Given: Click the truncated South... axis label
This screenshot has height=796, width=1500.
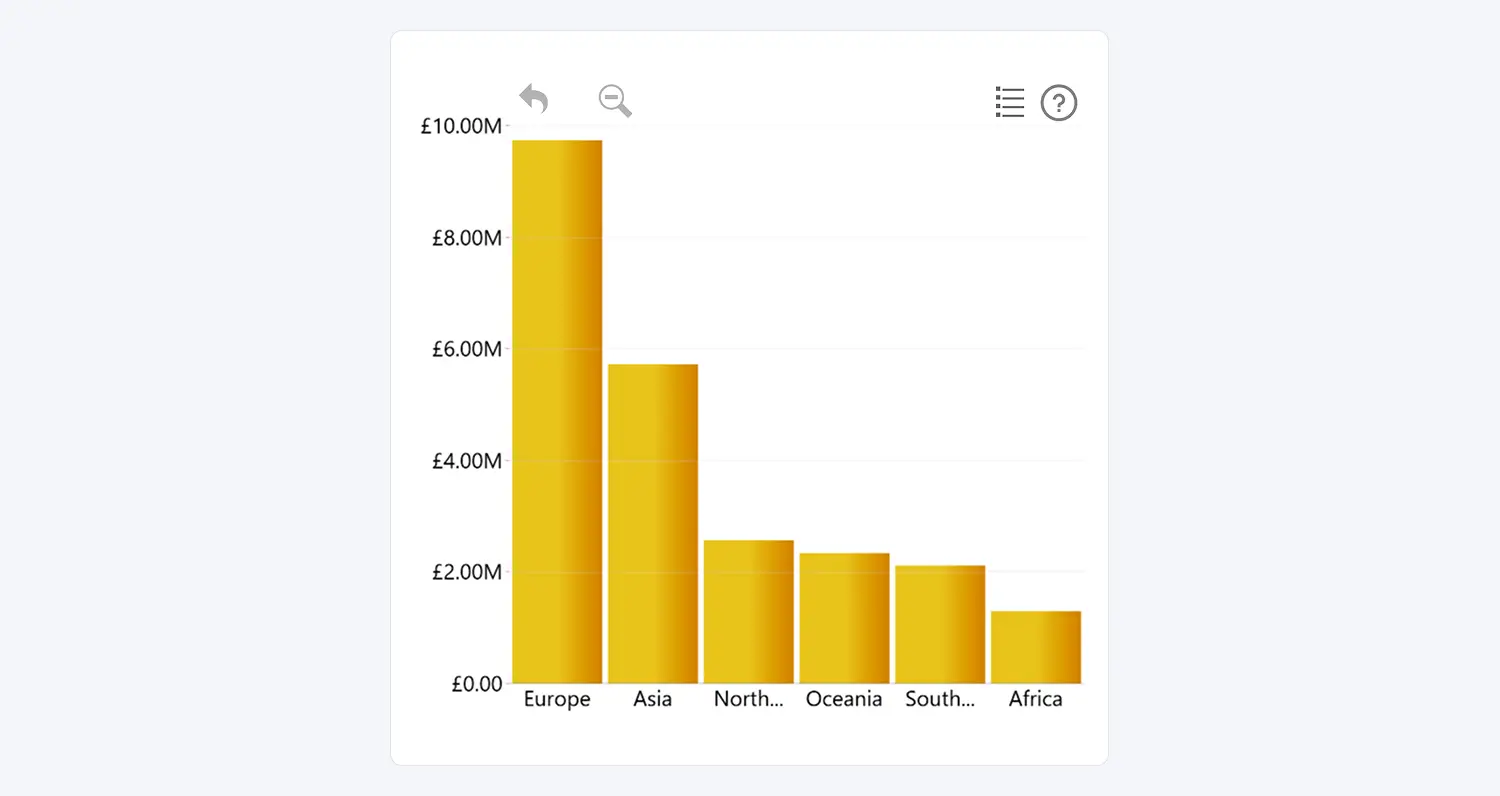Looking at the screenshot, I should coord(940,699).
